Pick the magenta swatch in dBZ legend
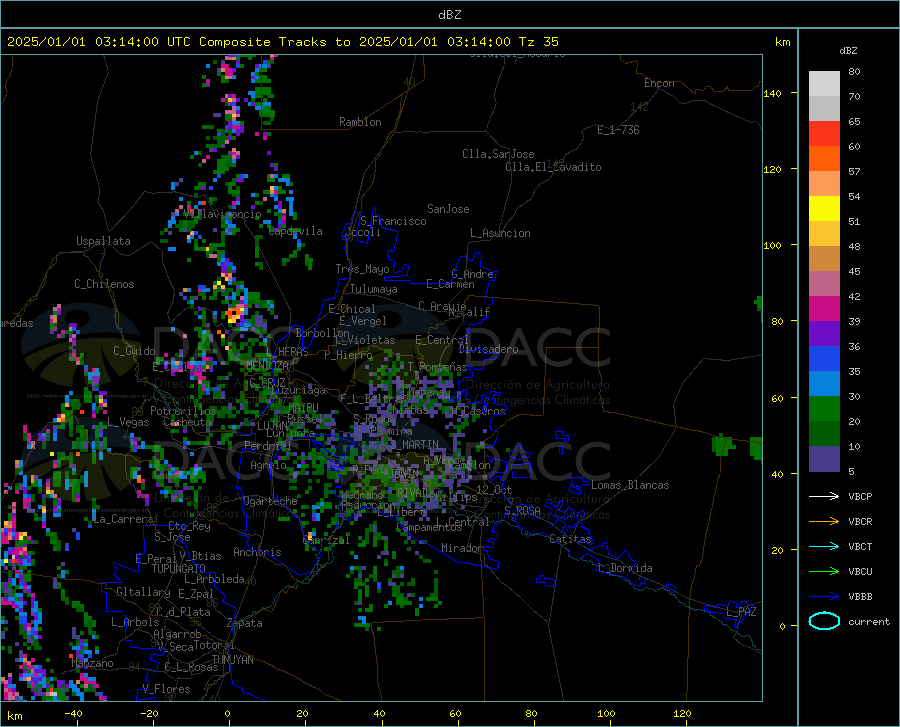900x727 pixels. click(x=824, y=309)
